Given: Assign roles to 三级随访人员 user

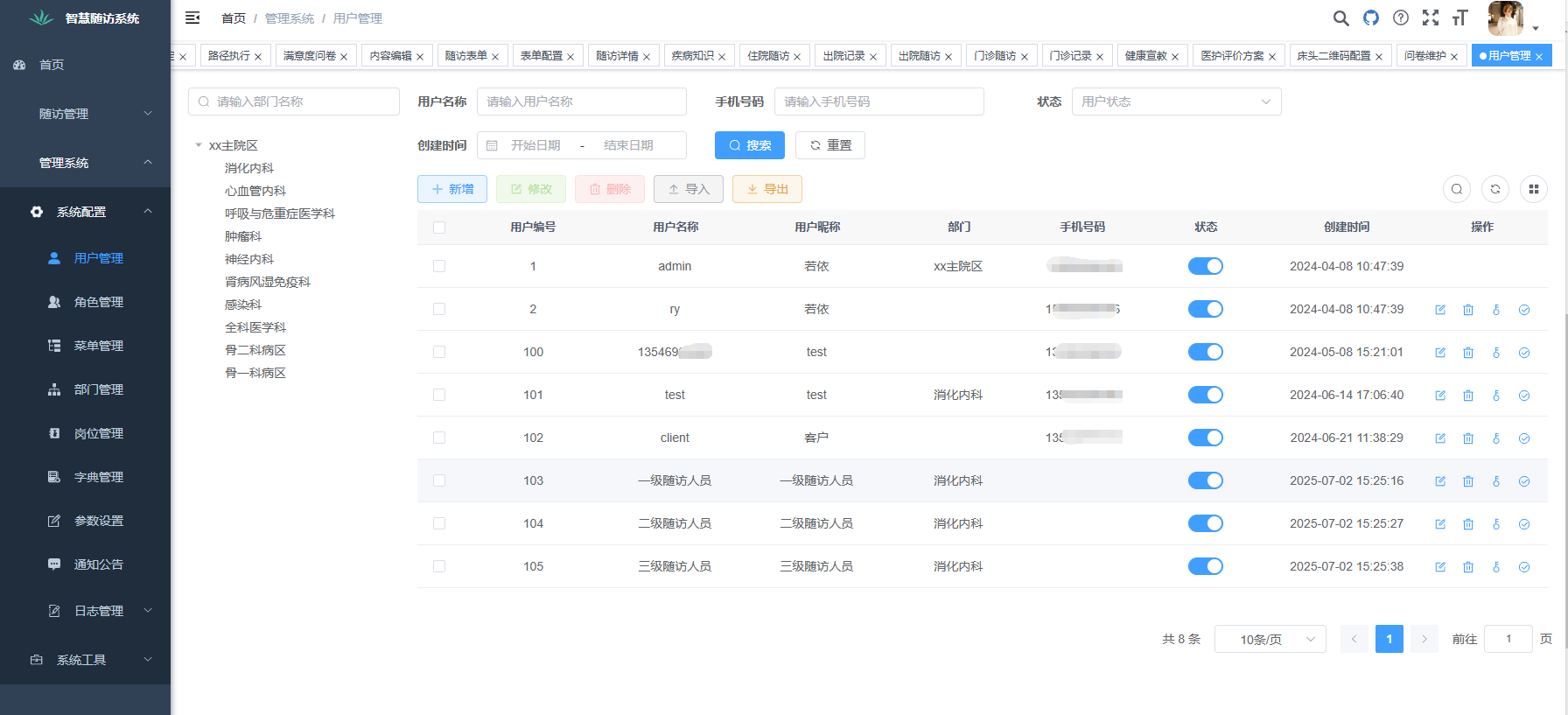Looking at the screenshot, I should (1524, 567).
